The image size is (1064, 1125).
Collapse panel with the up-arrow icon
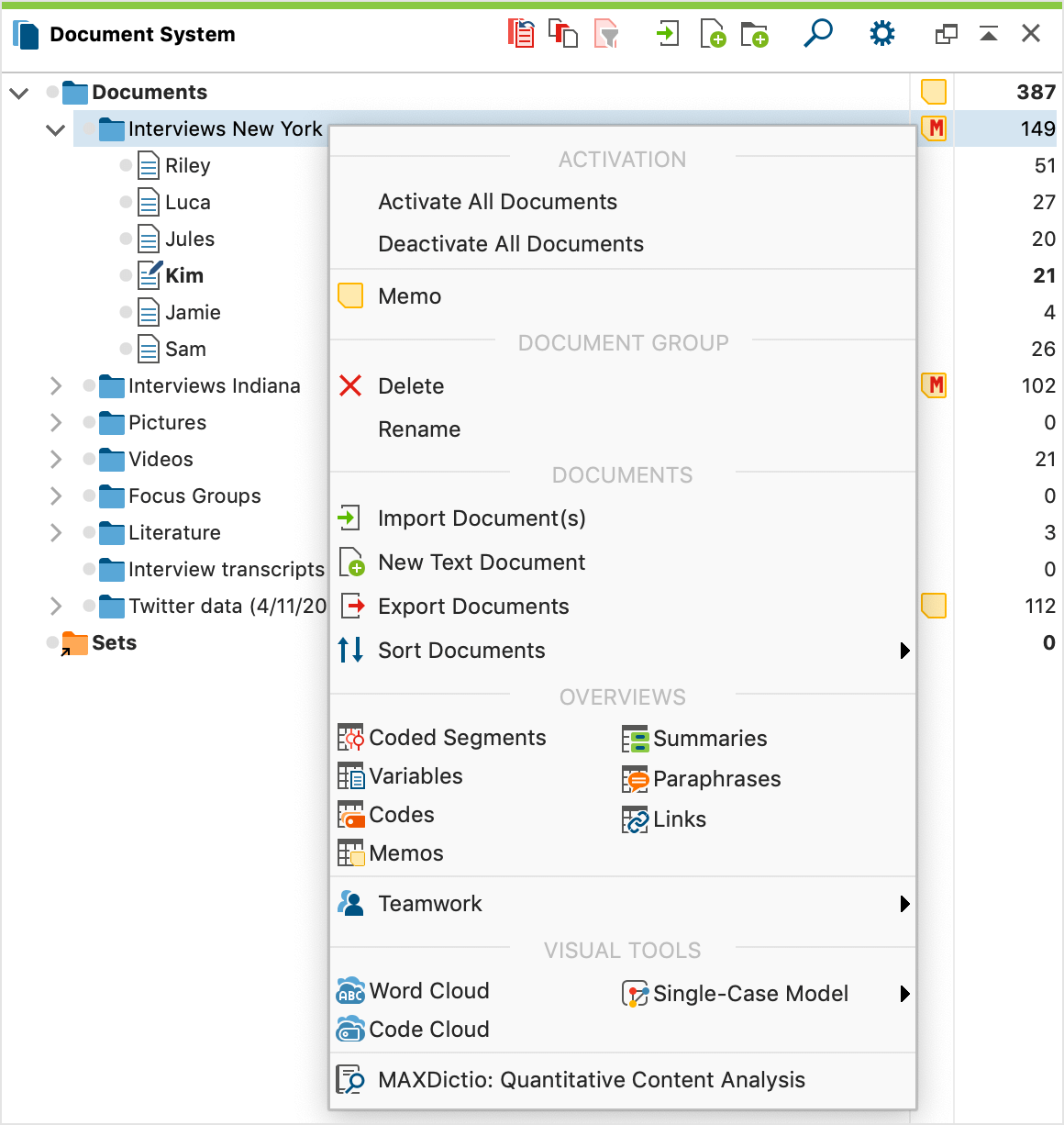click(x=989, y=34)
